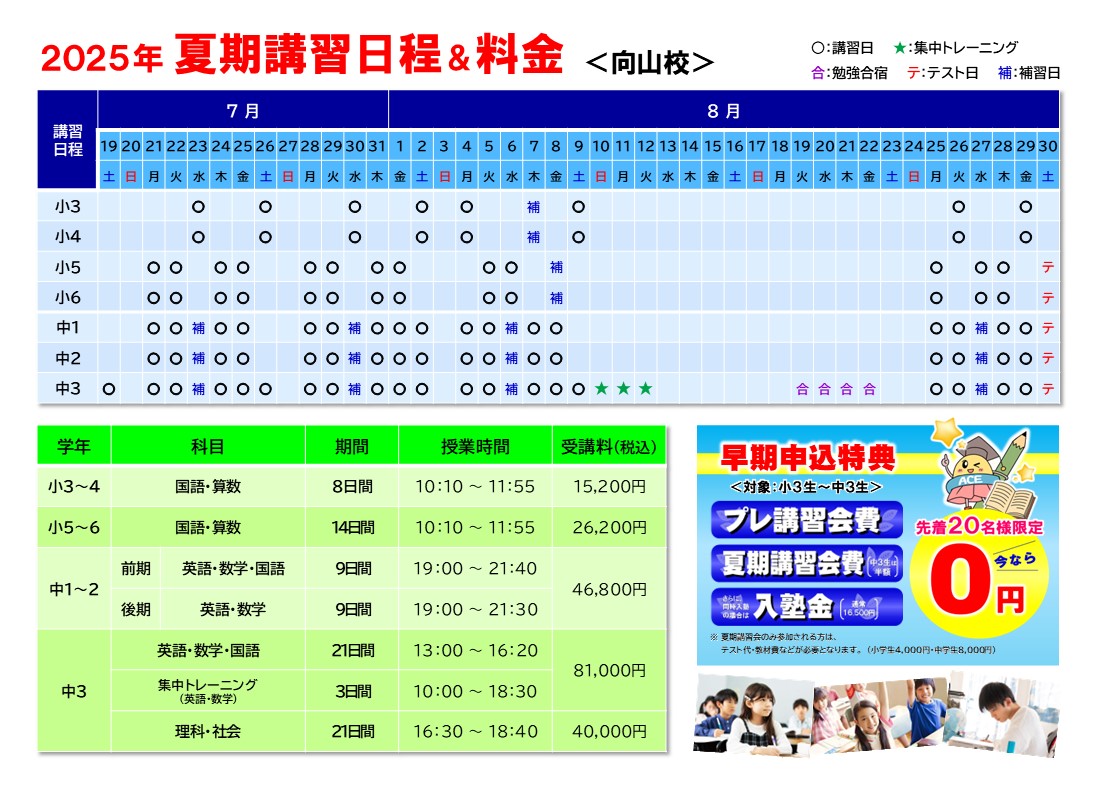The image size is (1096, 794).
Task: Click the ＜向山校＞ school name
Action: point(649,63)
